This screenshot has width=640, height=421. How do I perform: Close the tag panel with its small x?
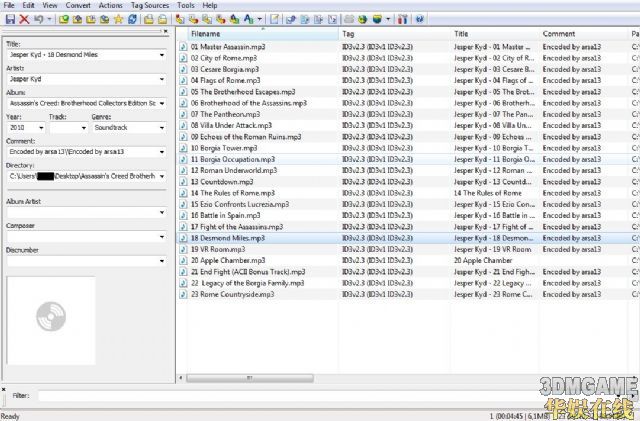166,31
